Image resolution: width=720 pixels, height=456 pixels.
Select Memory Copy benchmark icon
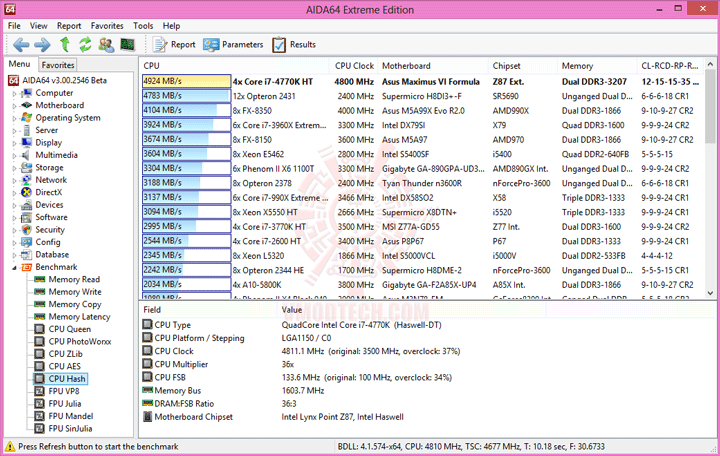coord(40,304)
